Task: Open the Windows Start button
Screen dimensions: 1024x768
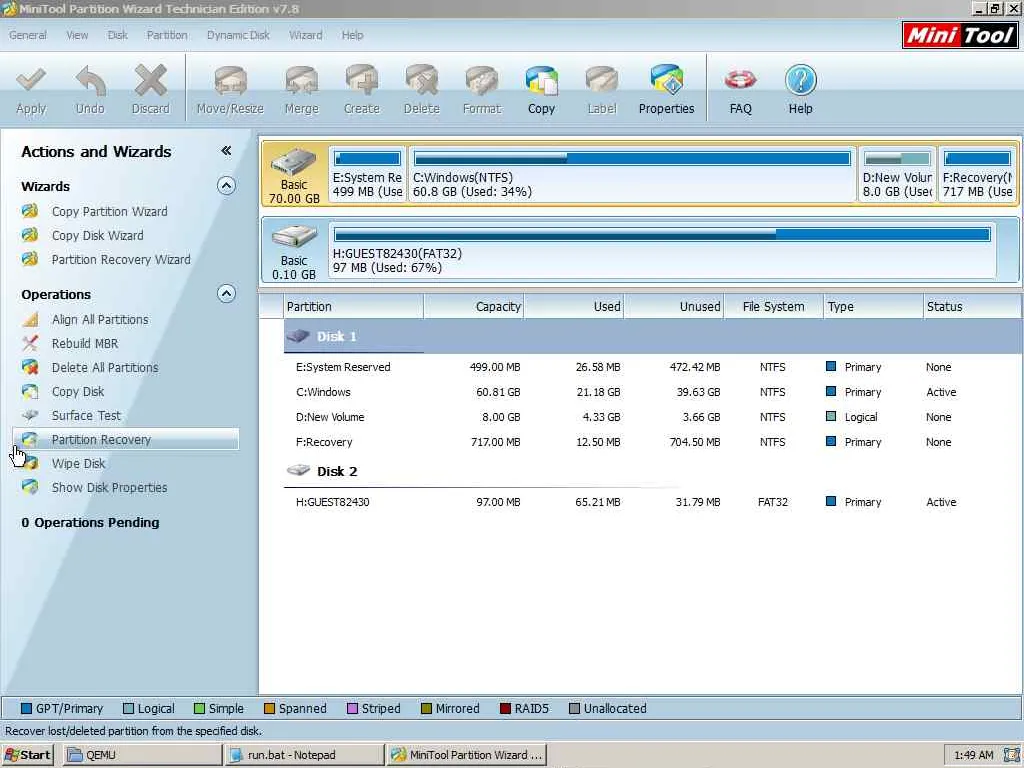Action: click(27, 755)
